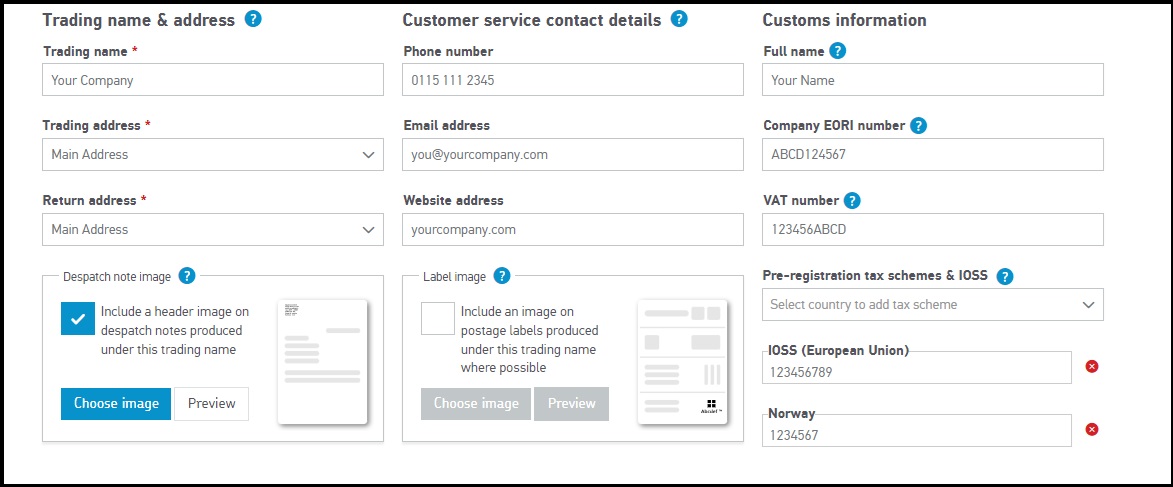
Task: Remove the IOSS (European Union) tax scheme
Action: (x=1092, y=367)
